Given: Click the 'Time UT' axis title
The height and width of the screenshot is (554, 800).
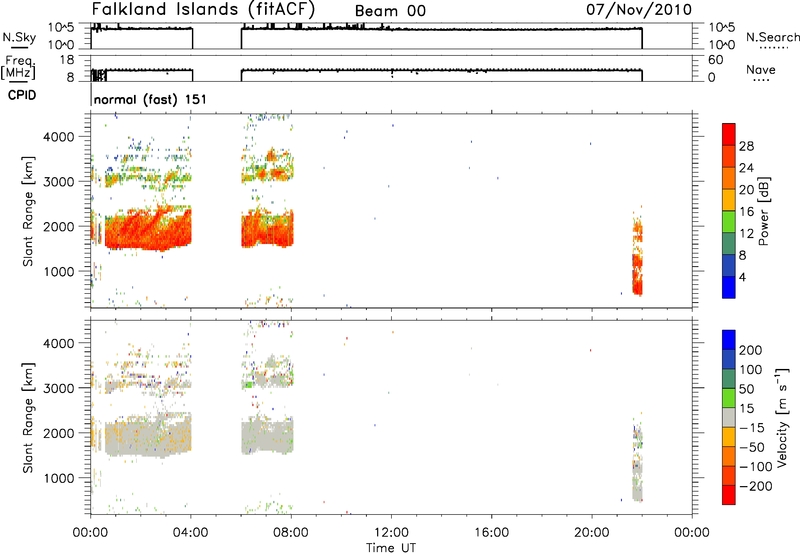Looking at the screenshot, I should pyautogui.click(x=391, y=548).
